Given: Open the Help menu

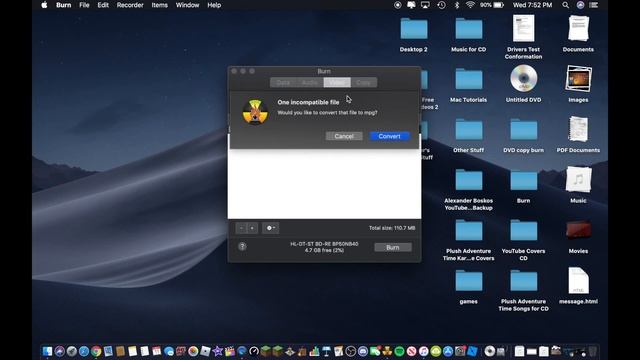Looking at the screenshot, I should (214, 5).
